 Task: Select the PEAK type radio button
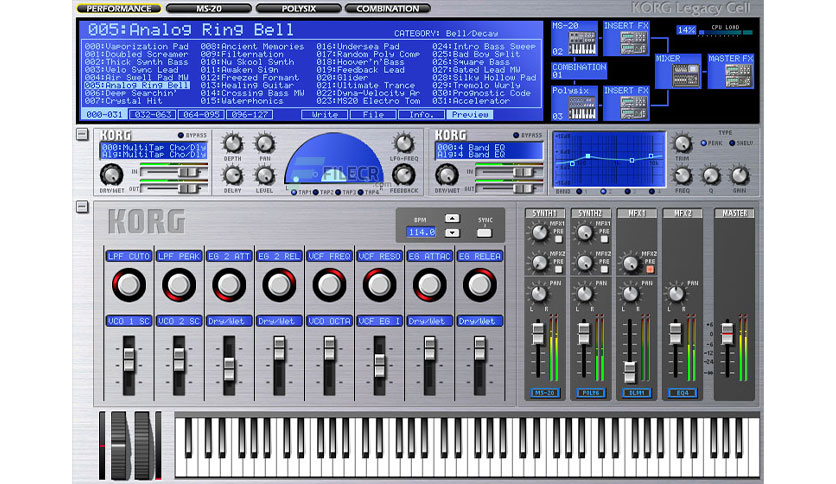[704, 143]
